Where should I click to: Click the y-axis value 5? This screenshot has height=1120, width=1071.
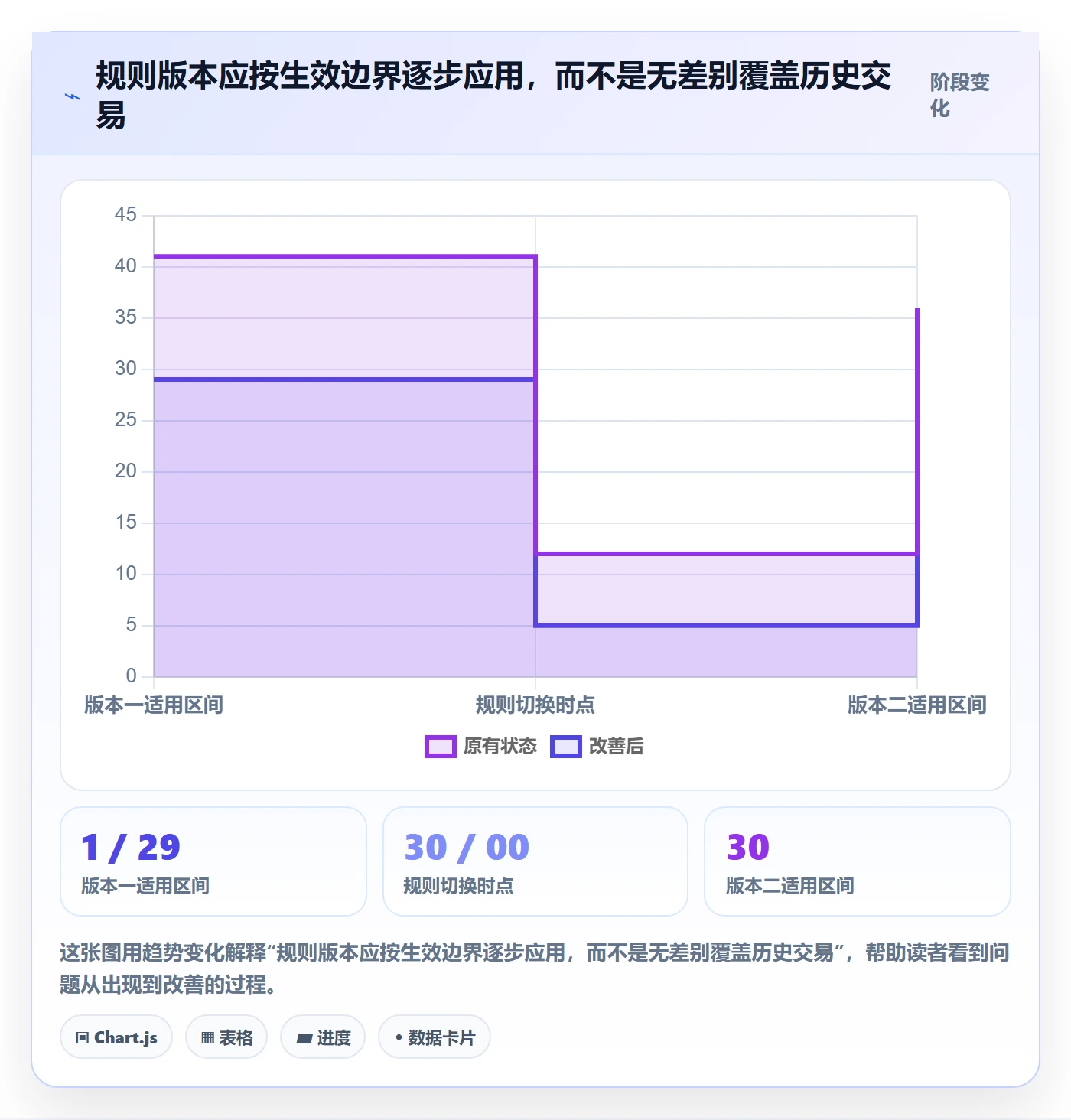click(x=132, y=625)
